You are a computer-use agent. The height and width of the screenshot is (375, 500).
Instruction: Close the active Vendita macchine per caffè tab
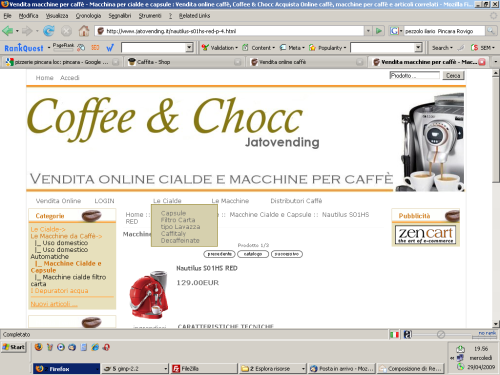482,62
